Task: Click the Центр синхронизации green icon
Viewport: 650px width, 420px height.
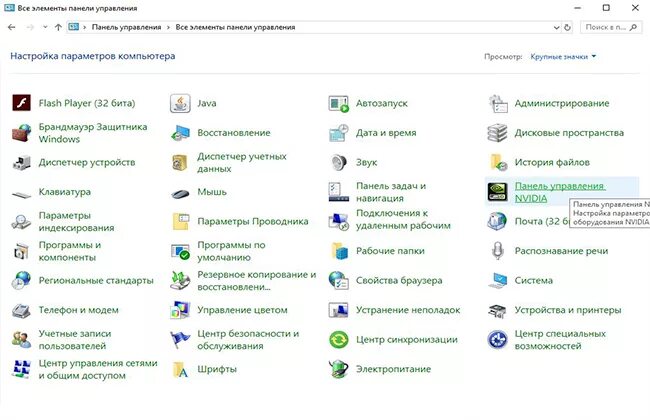Action: pyautogui.click(x=338, y=340)
